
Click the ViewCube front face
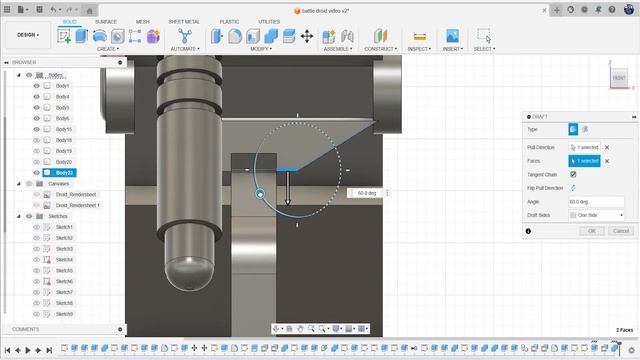pyautogui.click(x=619, y=78)
